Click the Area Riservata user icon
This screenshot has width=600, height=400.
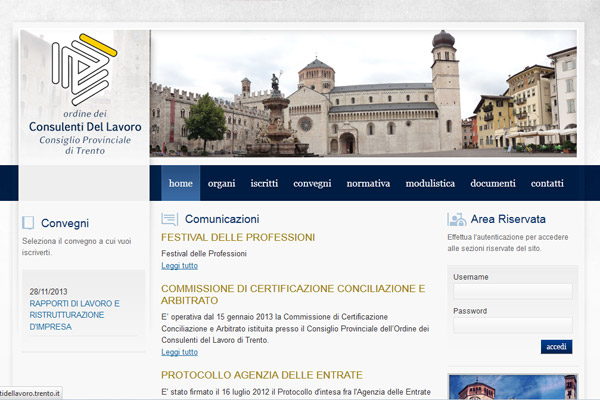pyautogui.click(x=457, y=219)
